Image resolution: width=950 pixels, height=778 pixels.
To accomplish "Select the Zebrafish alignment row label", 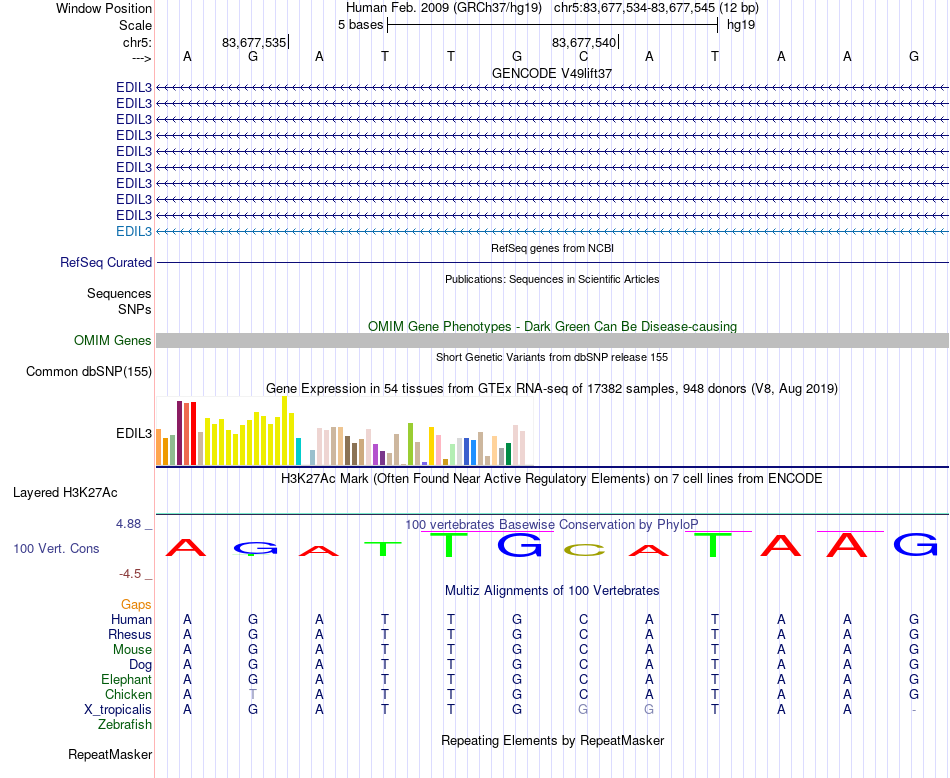I will click(x=125, y=725).
